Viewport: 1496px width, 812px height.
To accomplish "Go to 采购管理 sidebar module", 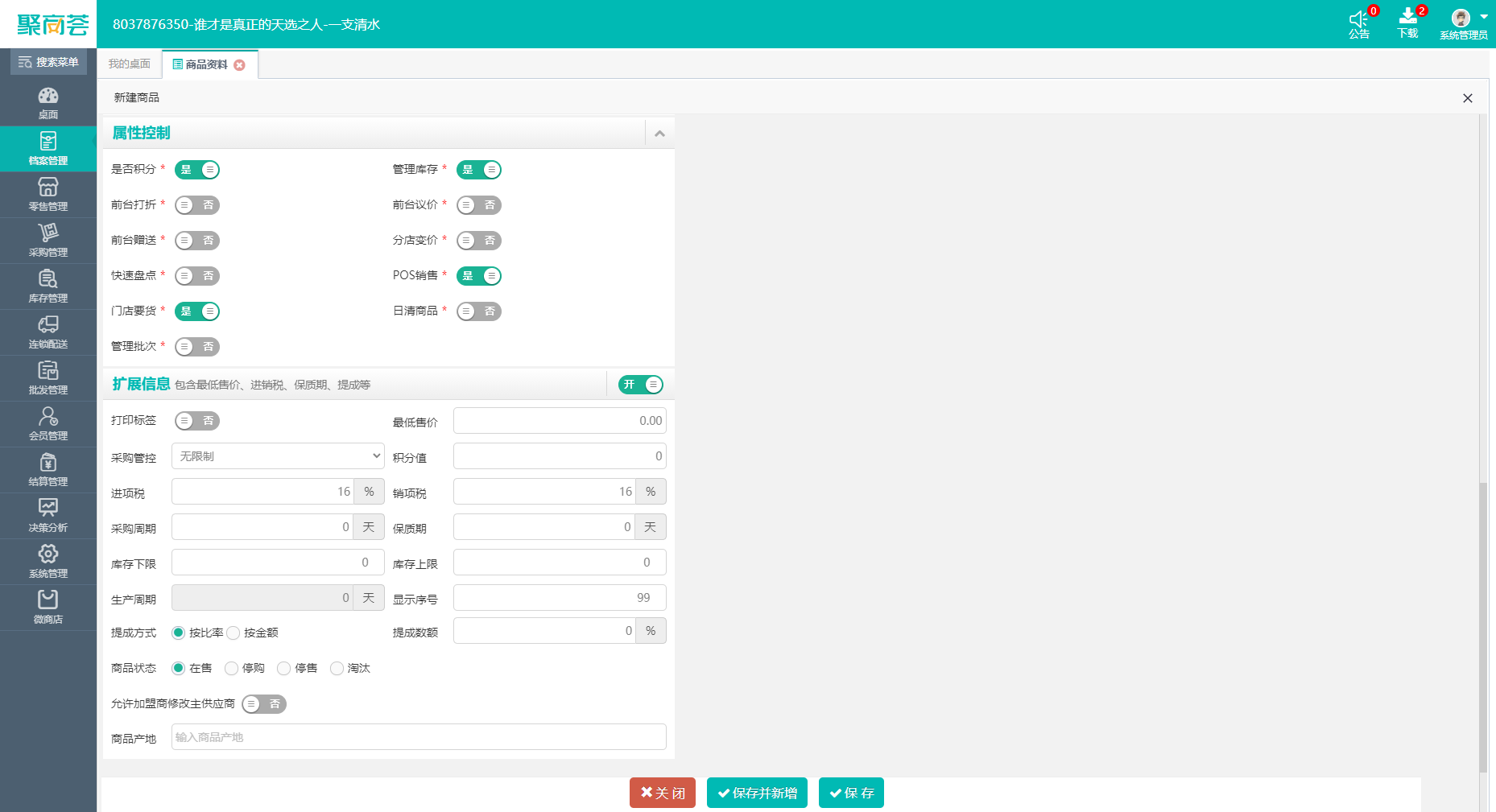I will (x=48, y=241).
